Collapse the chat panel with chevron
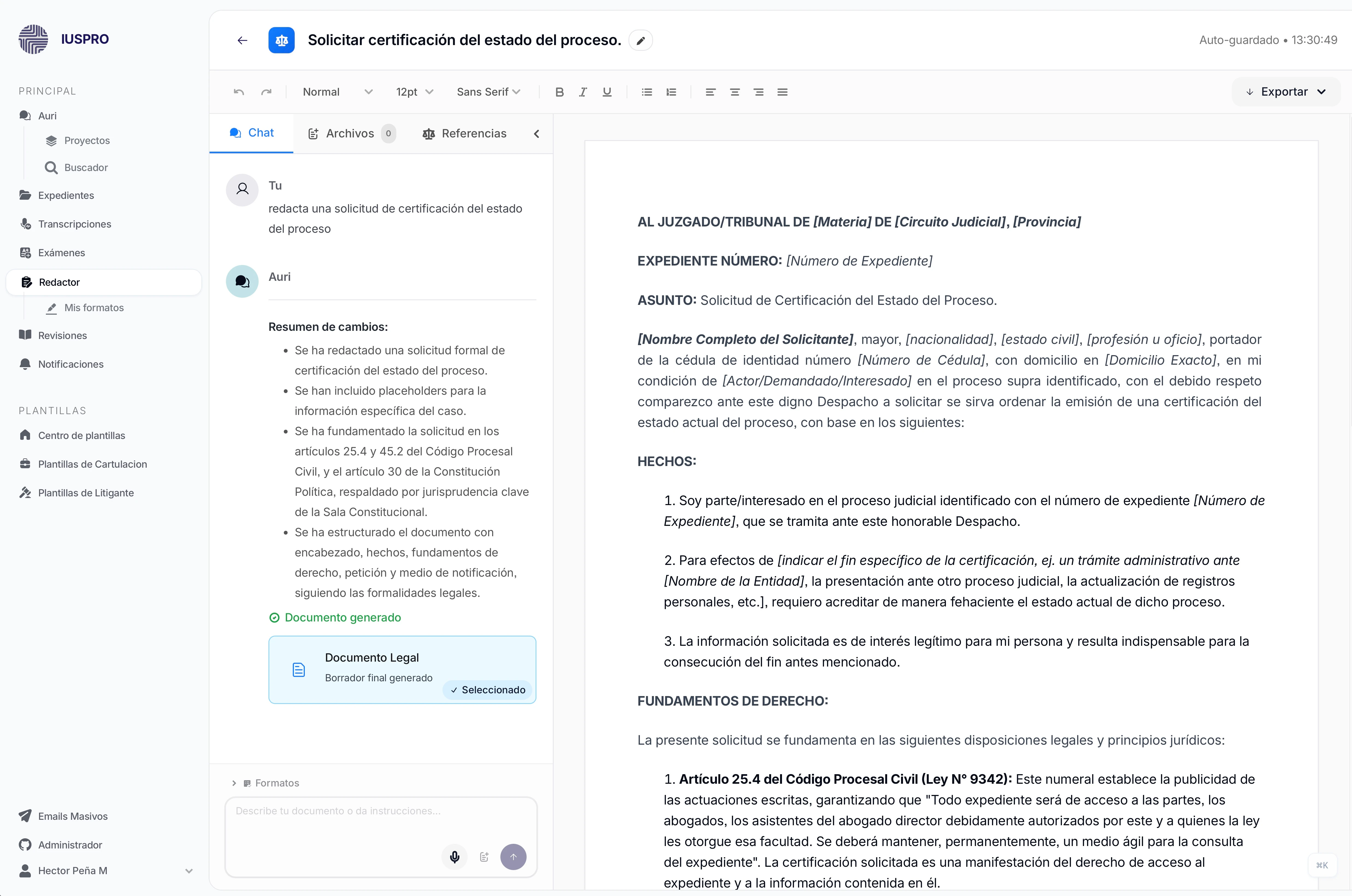Screen dimensions: 1352x896 pos(536,134)
